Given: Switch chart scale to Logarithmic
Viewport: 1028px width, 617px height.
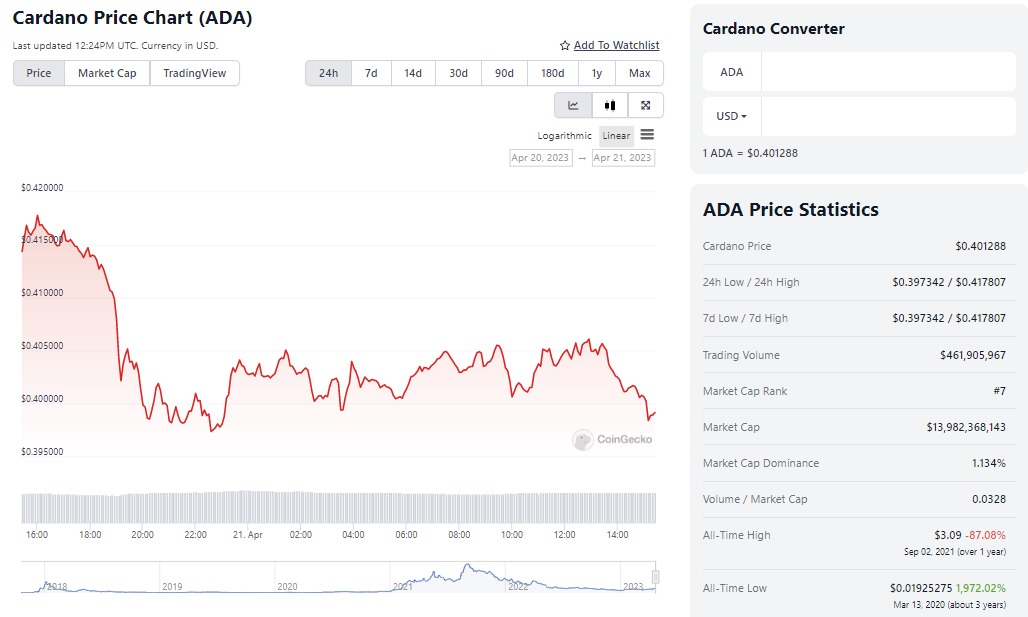Looking at the screenshot, I should click(563, 135).
